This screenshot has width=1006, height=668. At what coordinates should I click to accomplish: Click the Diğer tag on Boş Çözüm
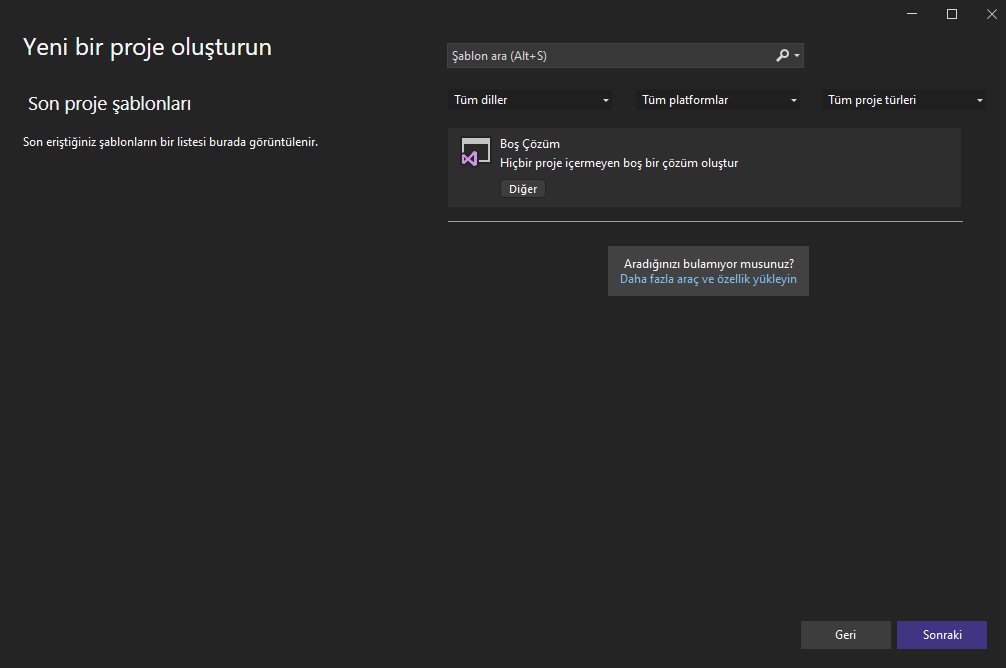click(523, 189)
